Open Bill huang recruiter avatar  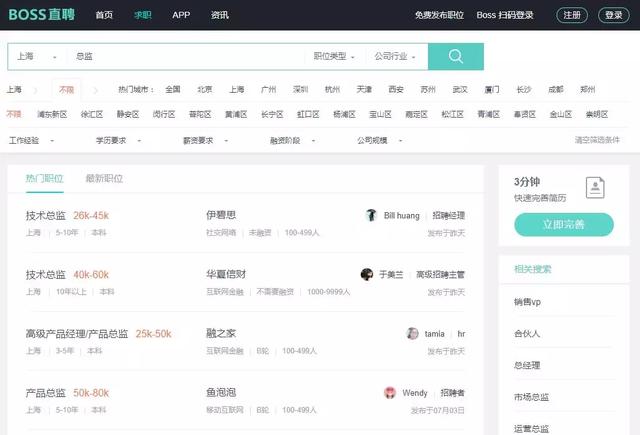click(x=371, y=215)
